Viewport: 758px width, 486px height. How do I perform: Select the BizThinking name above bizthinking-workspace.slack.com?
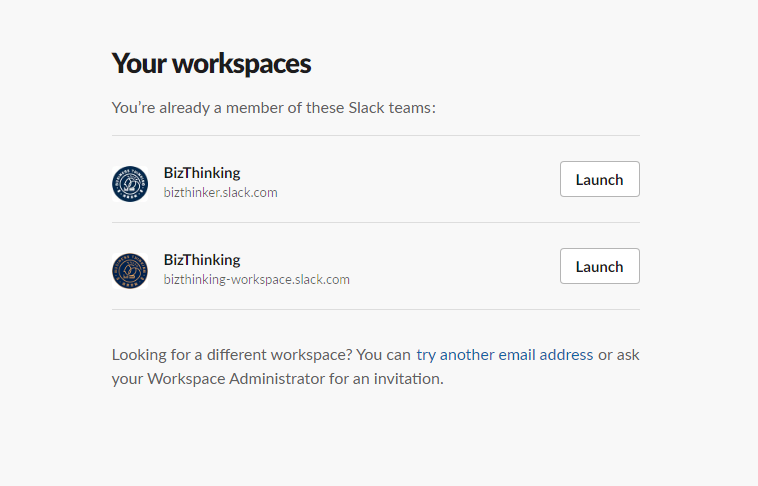coord(202,260)
